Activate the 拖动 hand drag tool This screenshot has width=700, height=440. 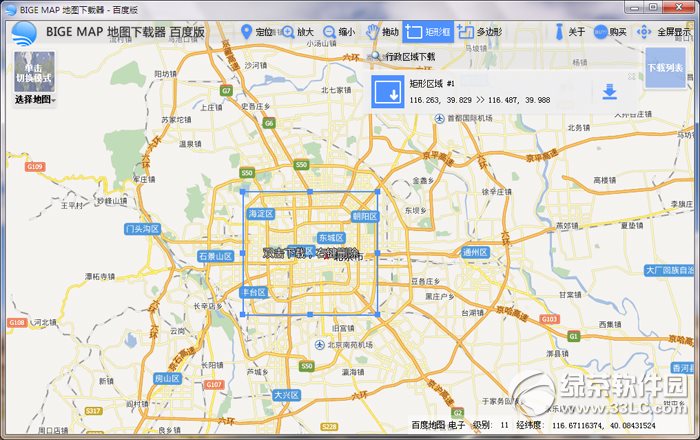[x=382, y=32]
